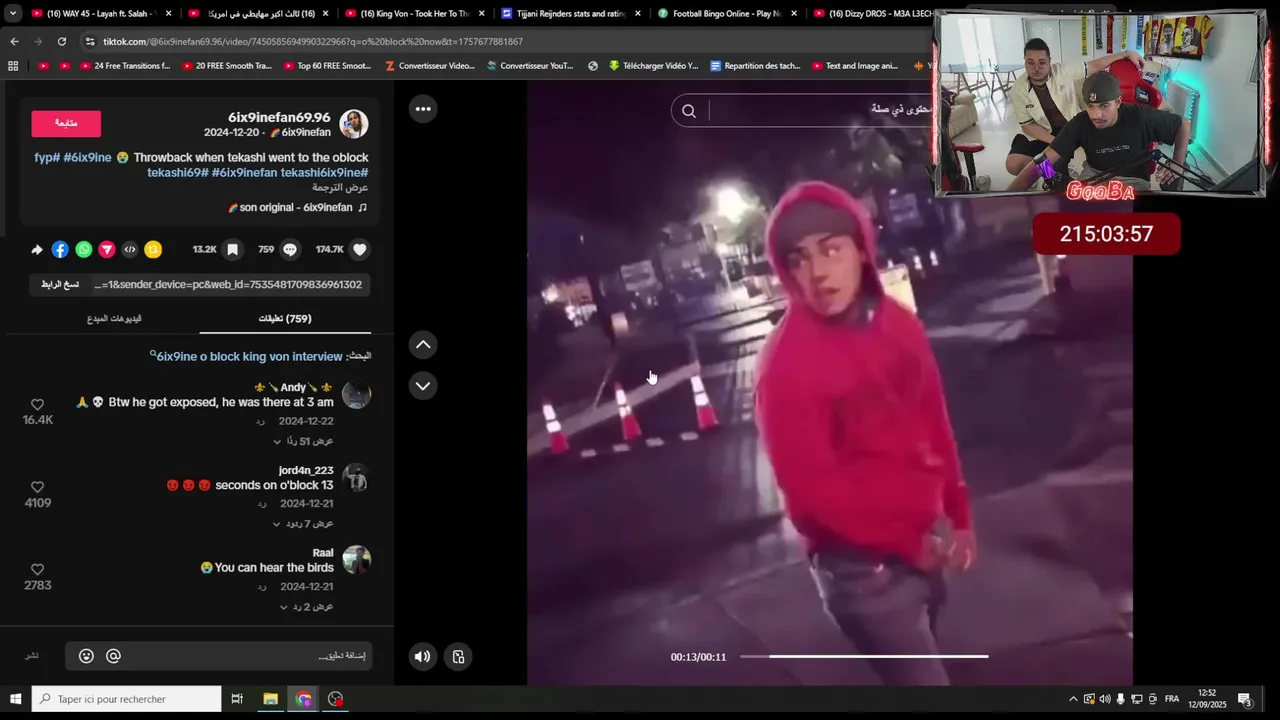1280x720 pixels.
Task: Switch to the creator videos tab
Action: pyautogui.click(x=114, y=319)
